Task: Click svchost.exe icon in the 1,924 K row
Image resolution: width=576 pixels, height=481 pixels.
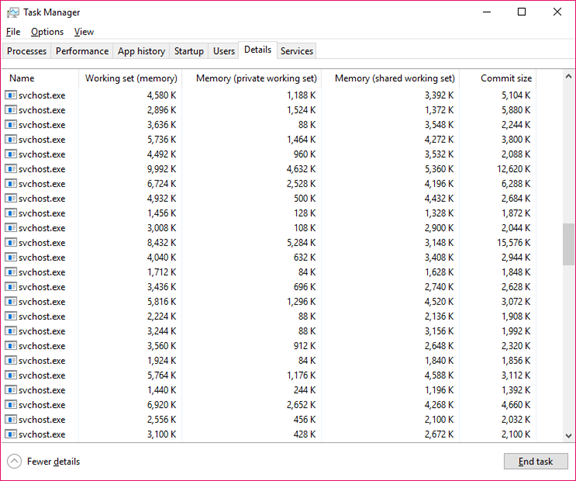Action: coord(11,360)
